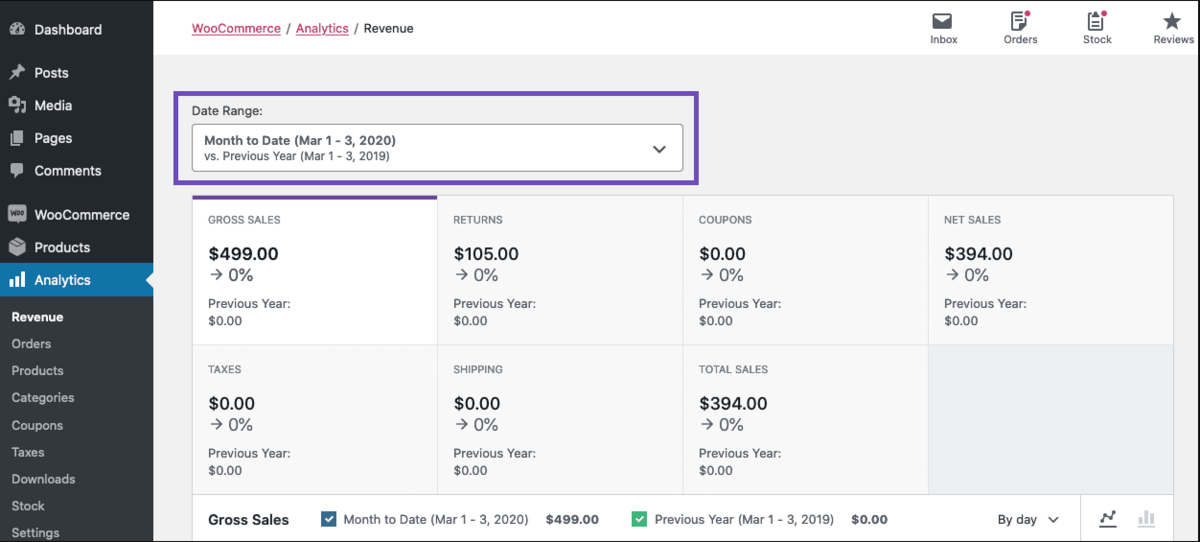
Task: Select Taxes in Analytics submenu
Action: pos(28,452)
